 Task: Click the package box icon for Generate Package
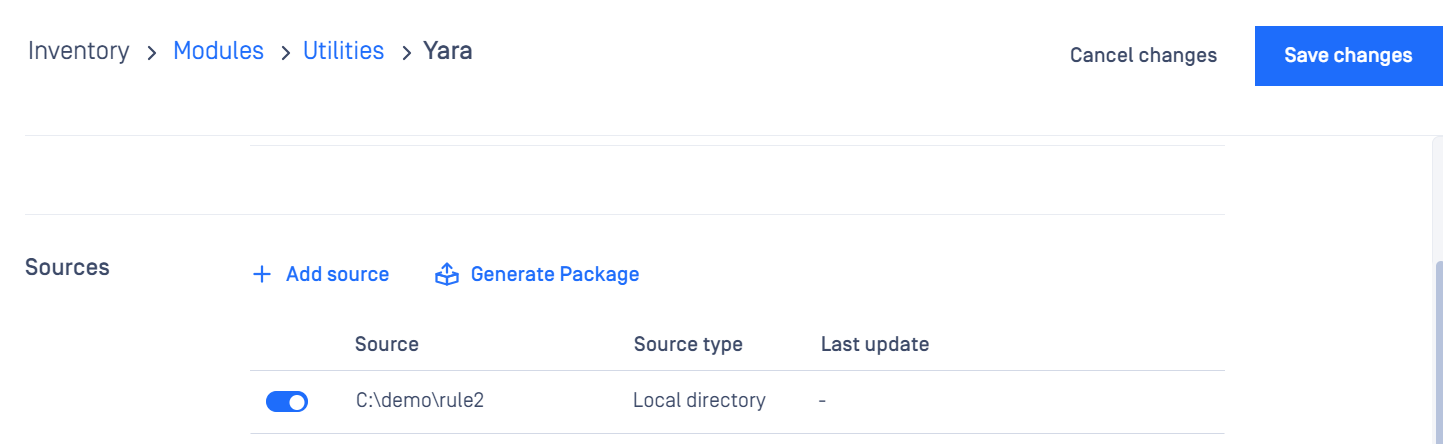tap(447, 274)
